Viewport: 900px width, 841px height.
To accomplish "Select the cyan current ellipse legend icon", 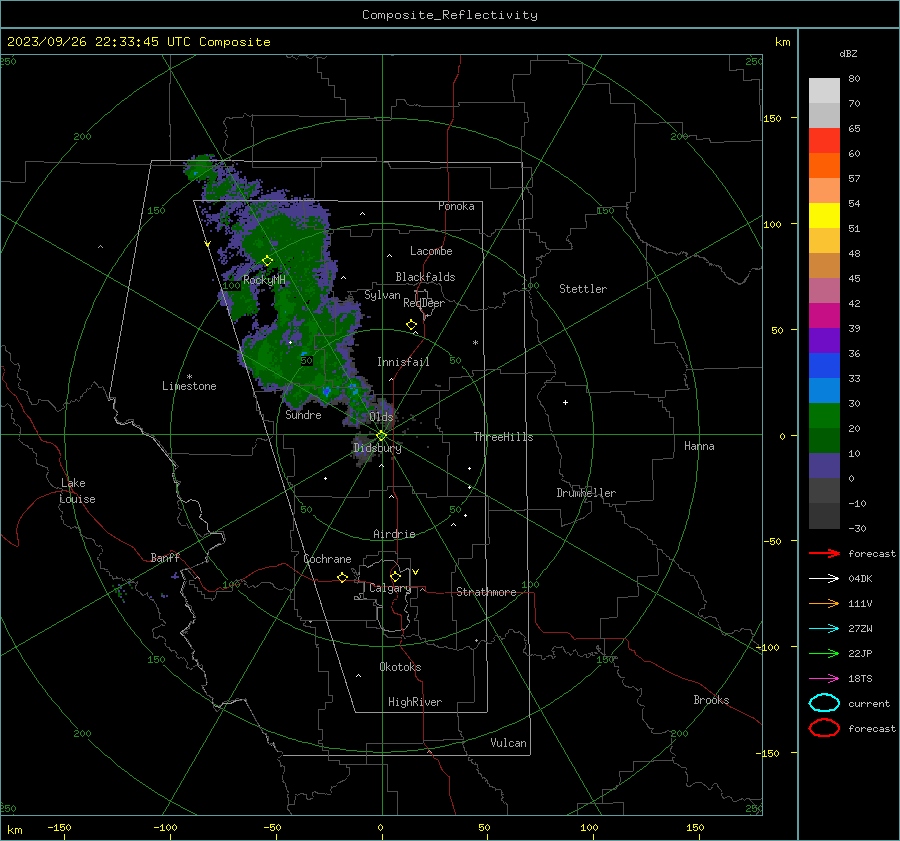I will (824, 703).
